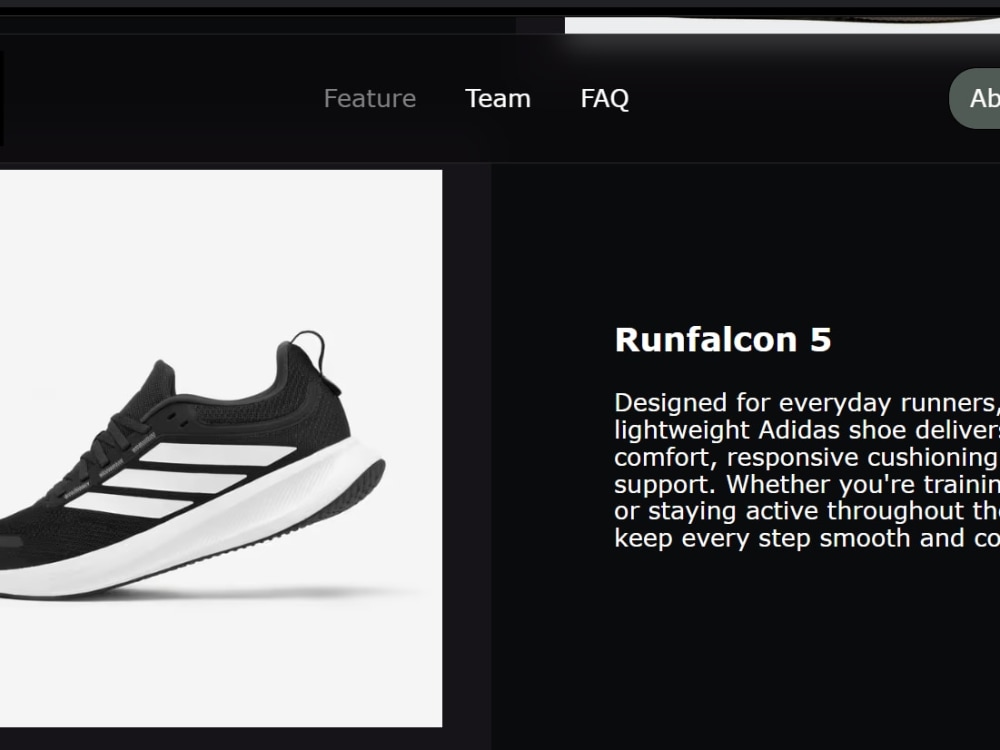
Task: Click the text line 'comfort, responsive cushioning'
Action: pos(805,457)
